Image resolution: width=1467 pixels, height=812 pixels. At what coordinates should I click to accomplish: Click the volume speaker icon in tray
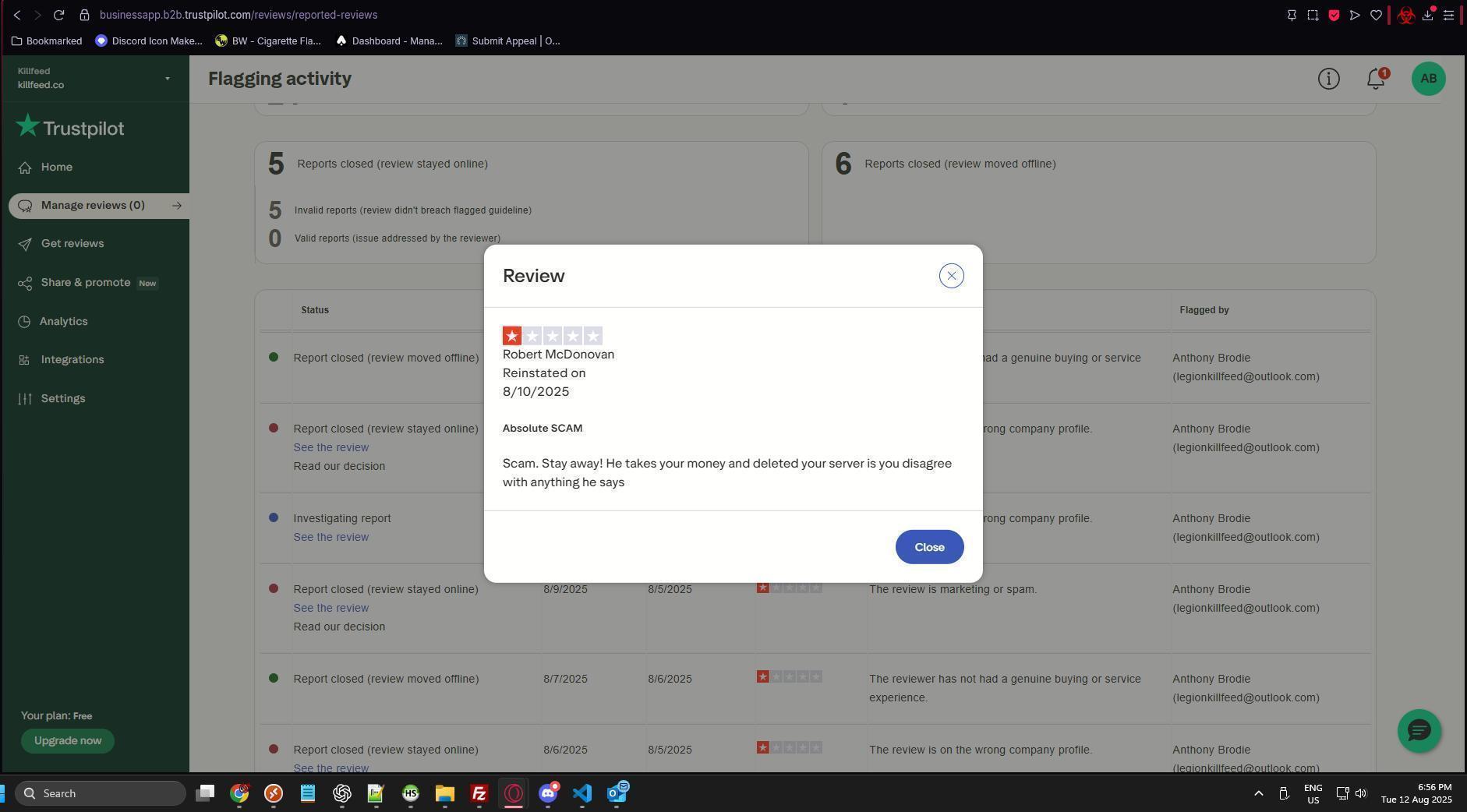(1361, 793)
